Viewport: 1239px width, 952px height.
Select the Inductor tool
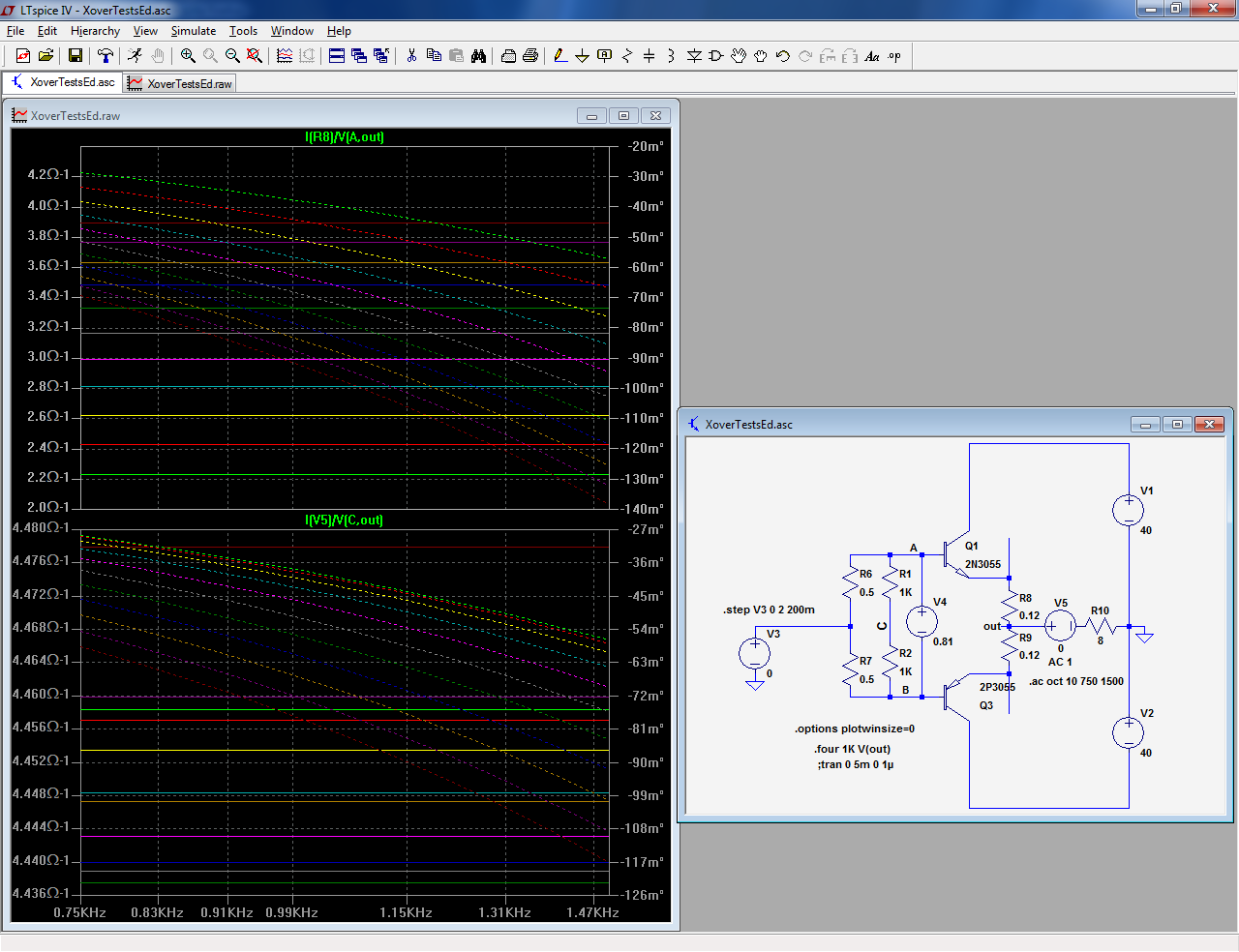[x=672, y=56]
